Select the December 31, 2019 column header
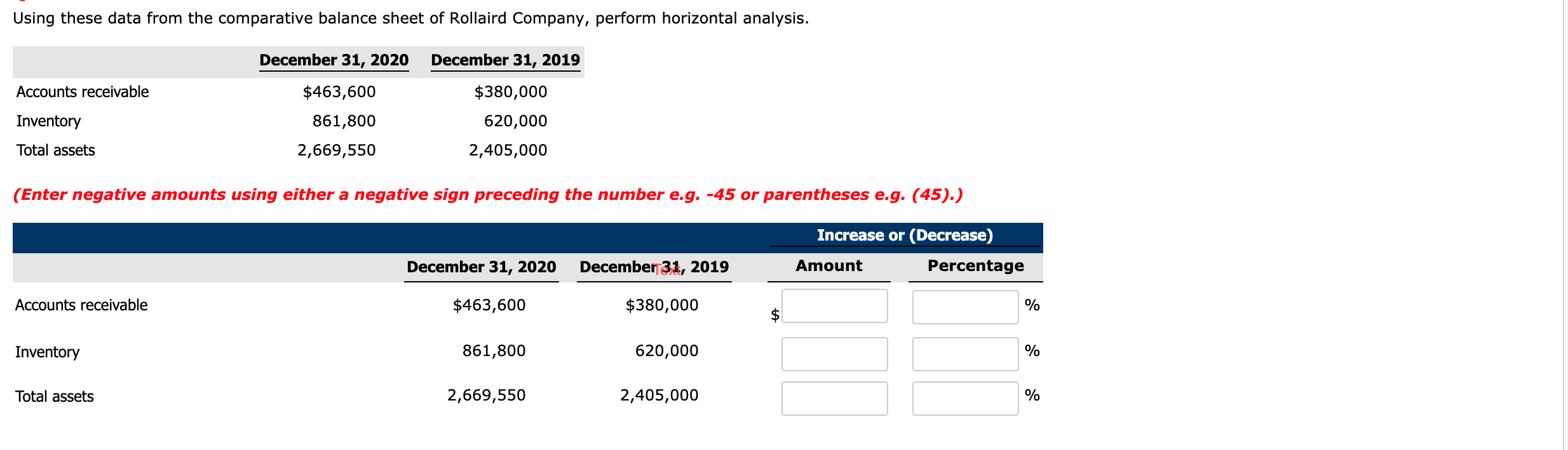The height and width of the screenshot is (450, 1568). tap(506, 60)
